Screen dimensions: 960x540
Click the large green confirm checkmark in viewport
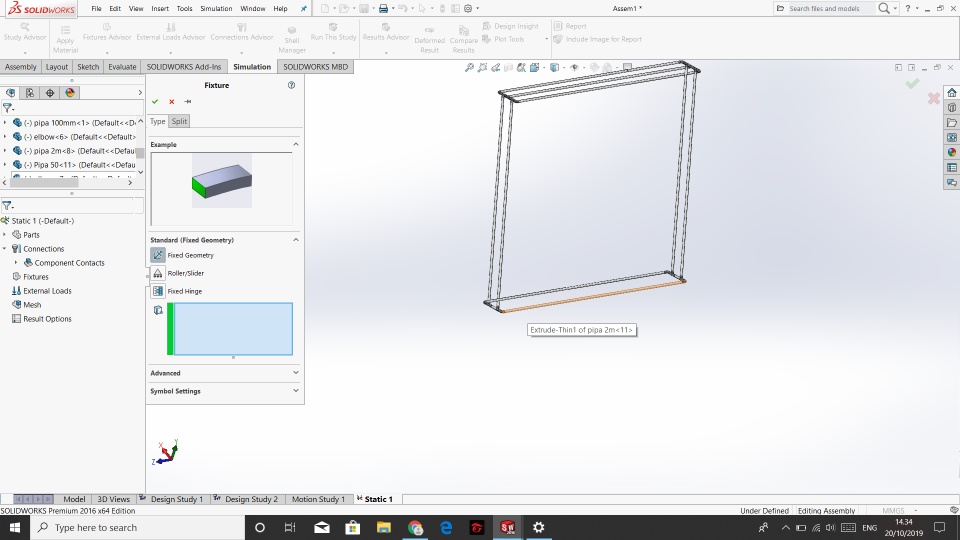912,84
